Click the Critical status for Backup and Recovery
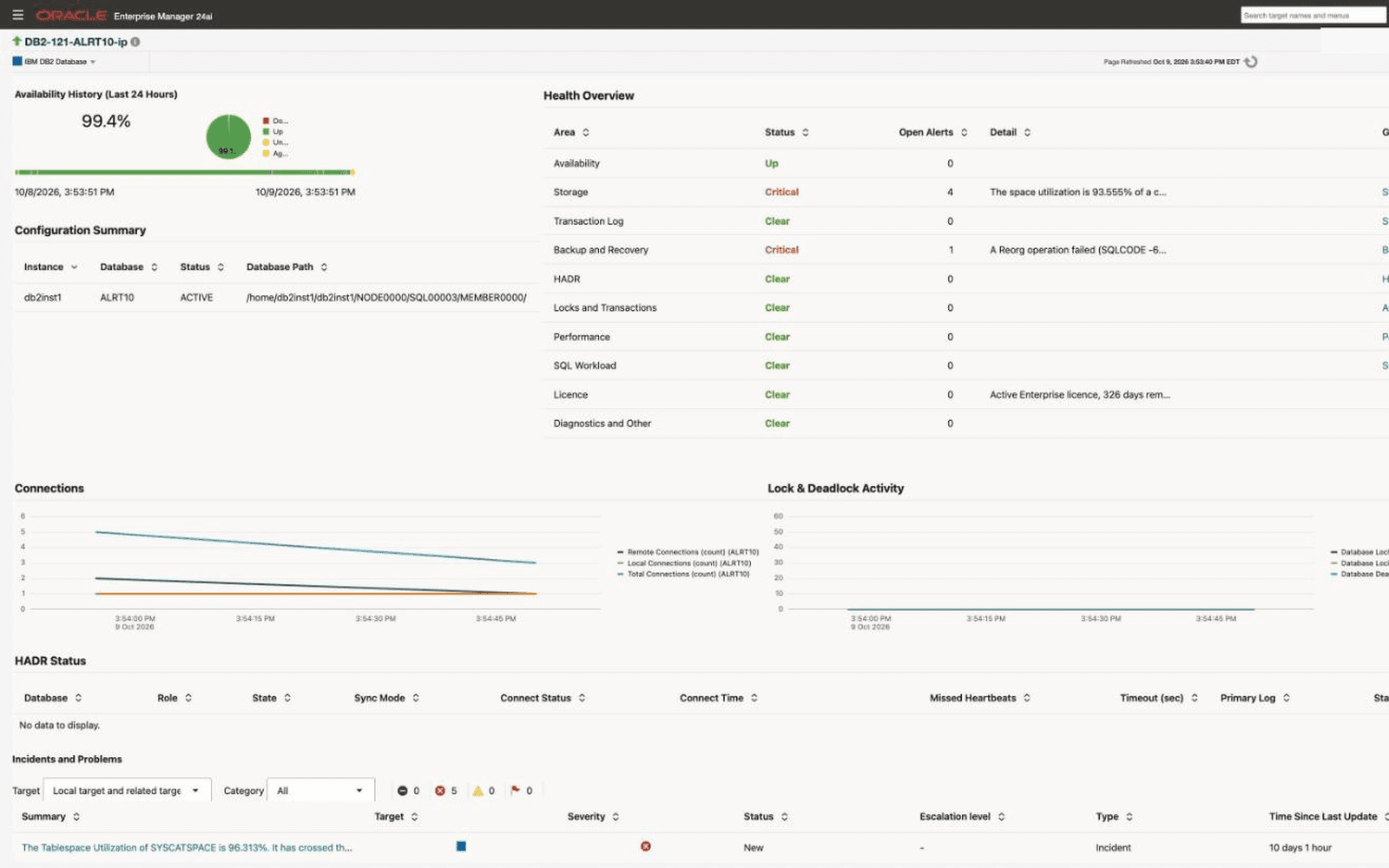Screen dimensions: 1389x868 point(781,250)
